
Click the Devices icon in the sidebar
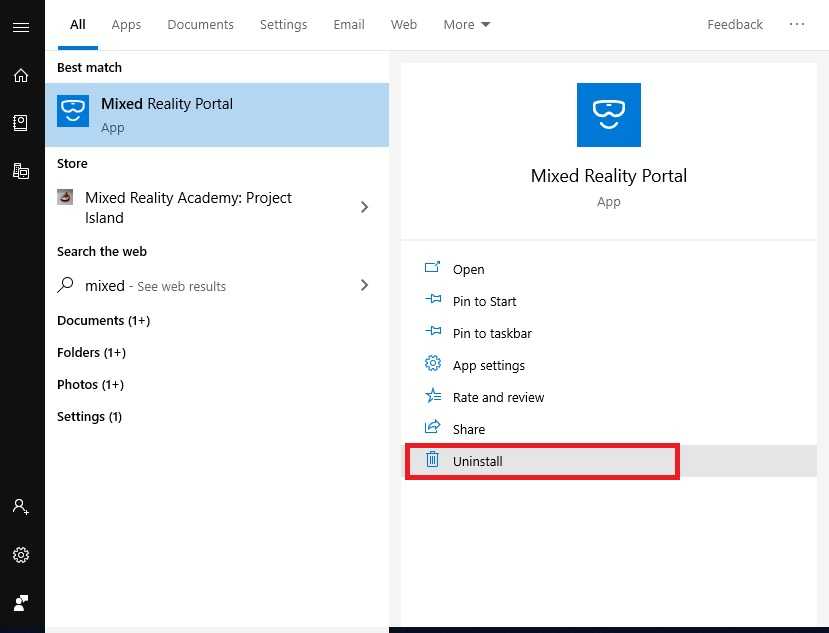pyautogui.click(x=21, y=171)
